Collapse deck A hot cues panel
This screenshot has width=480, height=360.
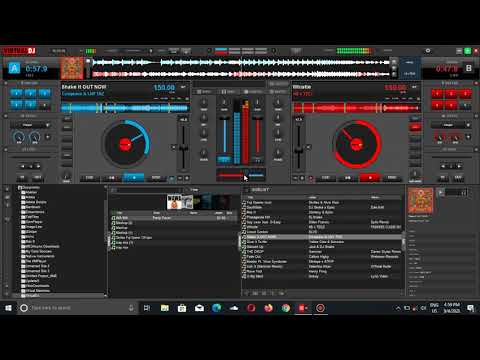[6, 83]
